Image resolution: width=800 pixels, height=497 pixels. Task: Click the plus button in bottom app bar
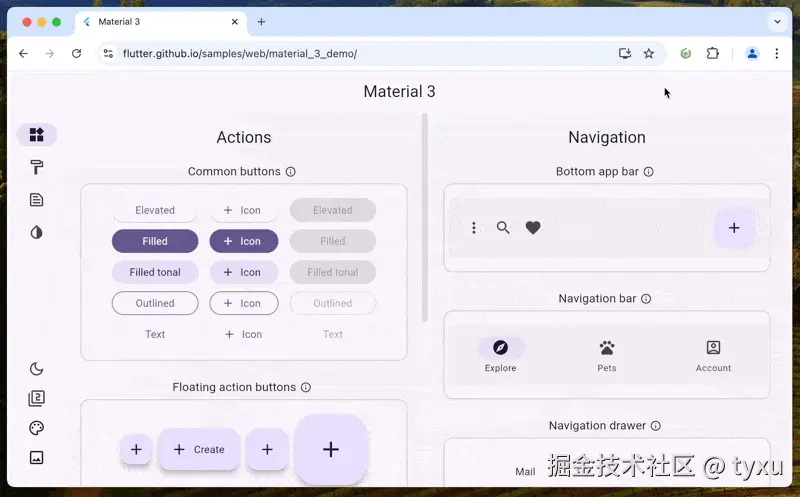pos(734,228)
